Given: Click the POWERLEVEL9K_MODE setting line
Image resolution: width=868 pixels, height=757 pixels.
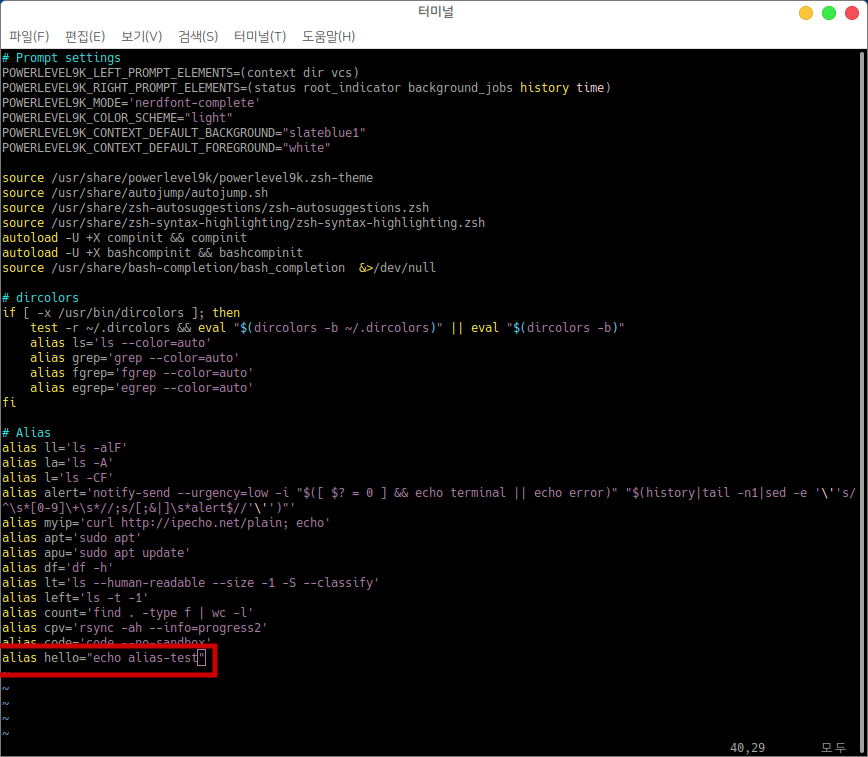Looking at the screenshot, I should click(130, 103).
